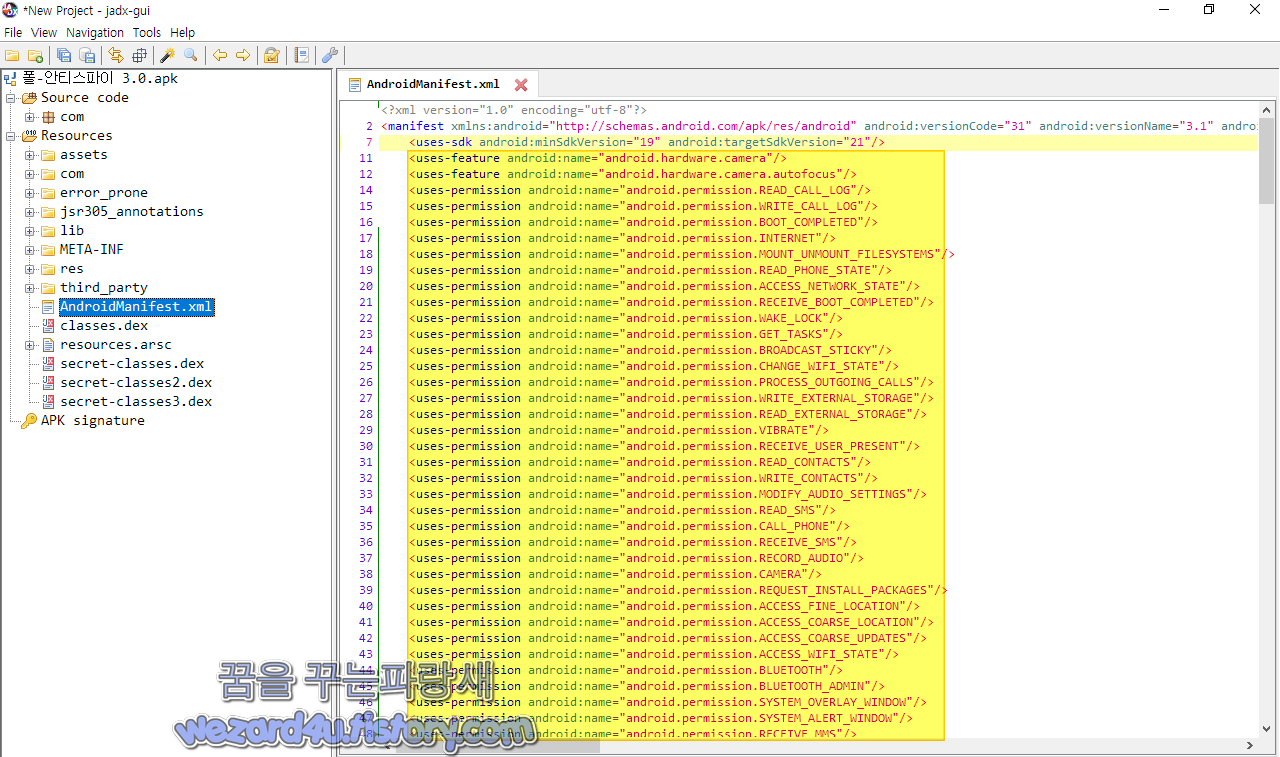Open text search via the wand icon
1280x757 pixels.
click(x=168, y=55)
